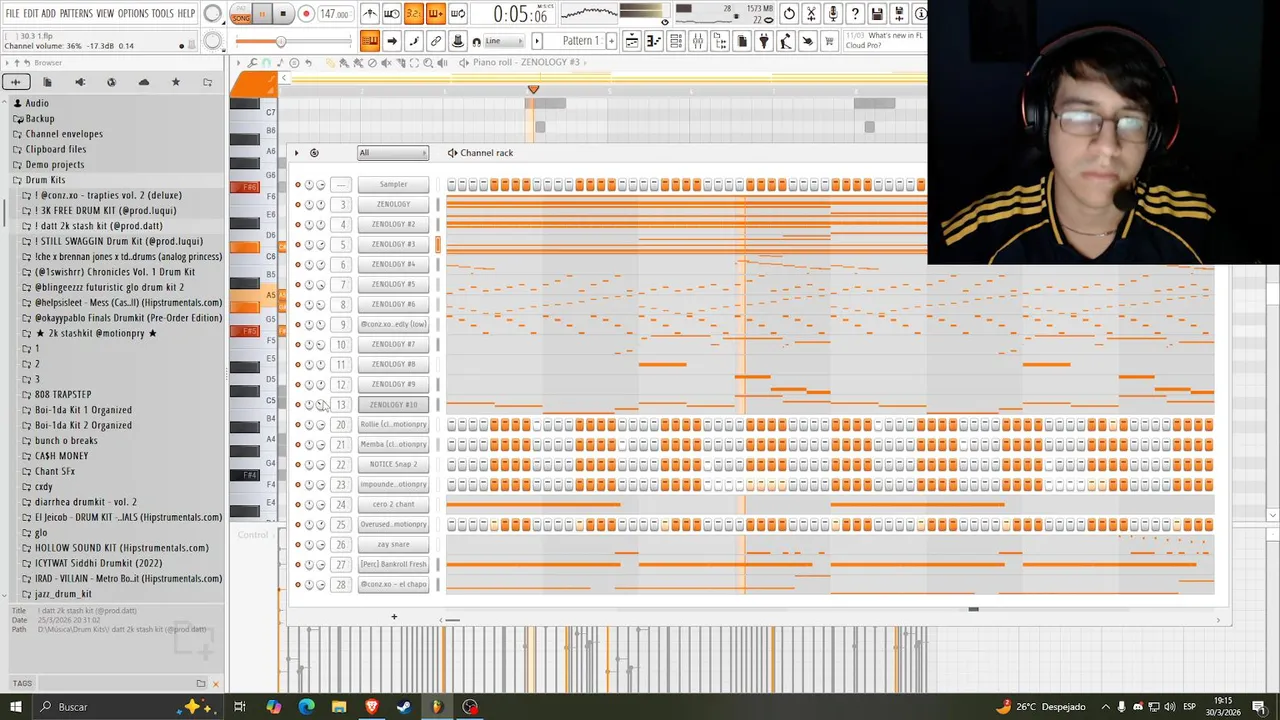Expand the 808 TRAPSTEP folder
Viewport: 1280px width, 720px height.
[62, 394]
